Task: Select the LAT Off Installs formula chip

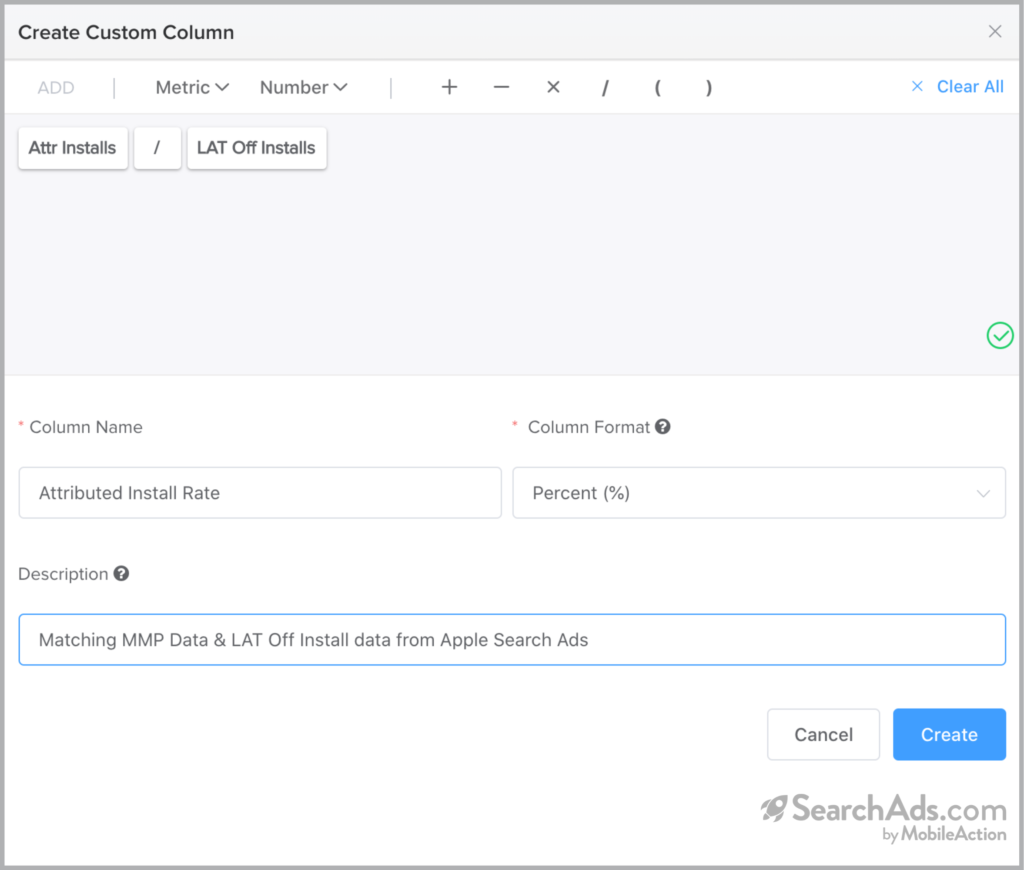Action: pos(256,148)
